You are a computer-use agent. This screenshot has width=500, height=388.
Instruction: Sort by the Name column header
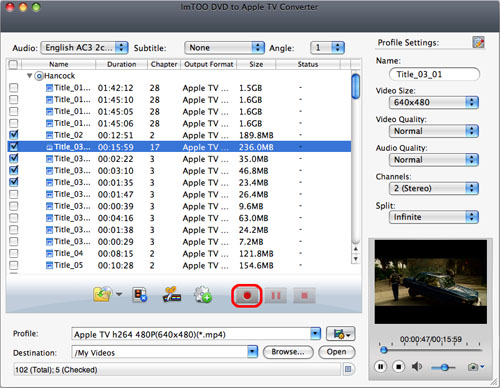tap(59, 64)
